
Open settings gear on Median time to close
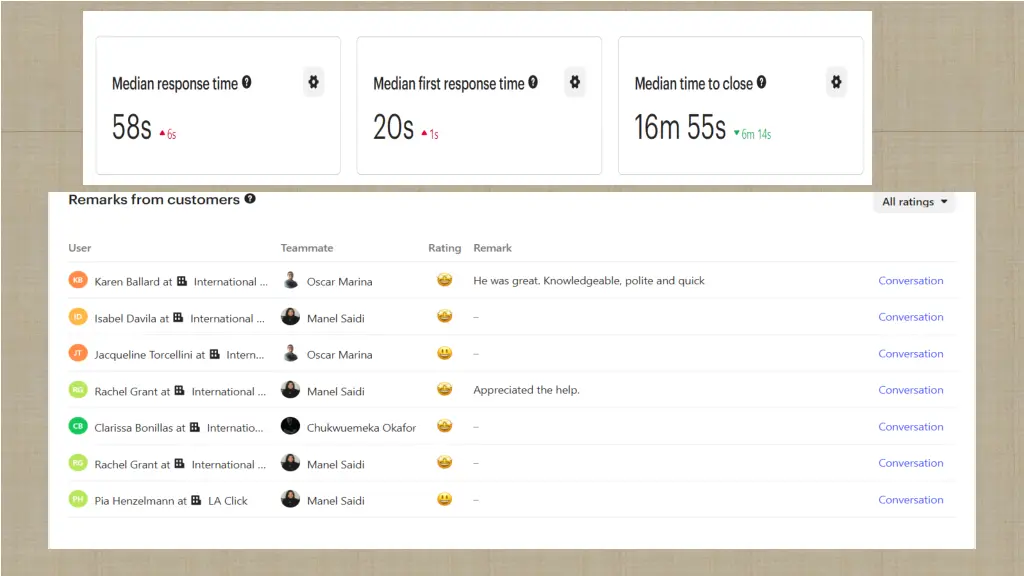(x=836, y=83)
